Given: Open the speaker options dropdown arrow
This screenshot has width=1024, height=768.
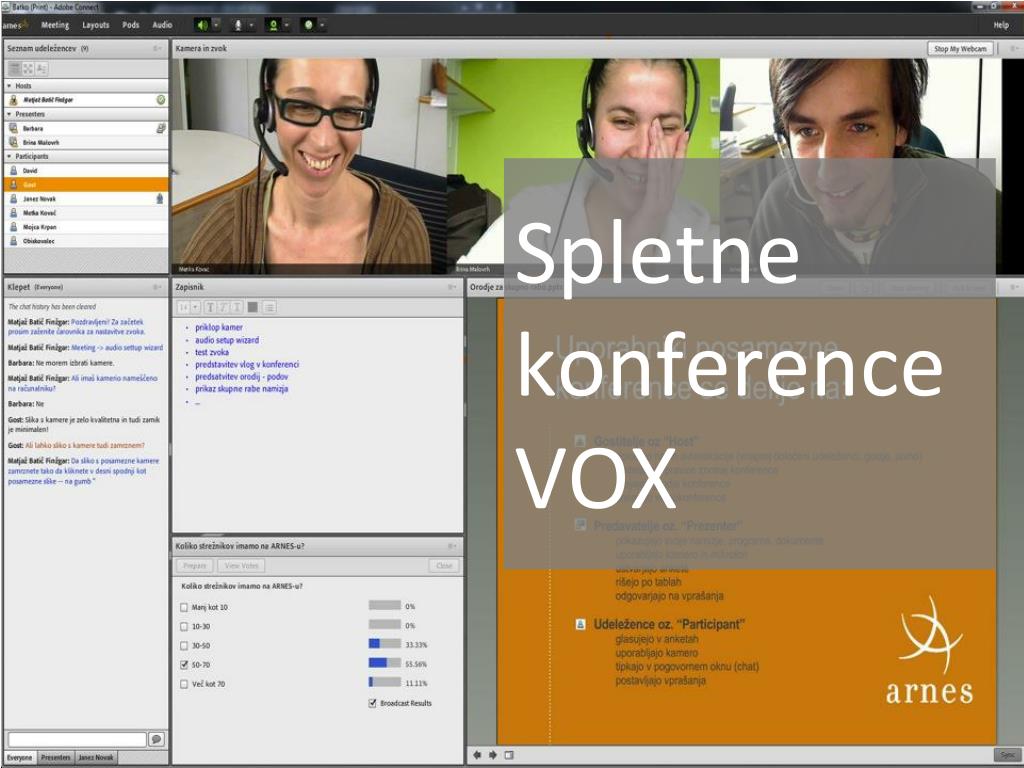Looking at the screenshot, I should pyautogui.click(x=216, y=25).
